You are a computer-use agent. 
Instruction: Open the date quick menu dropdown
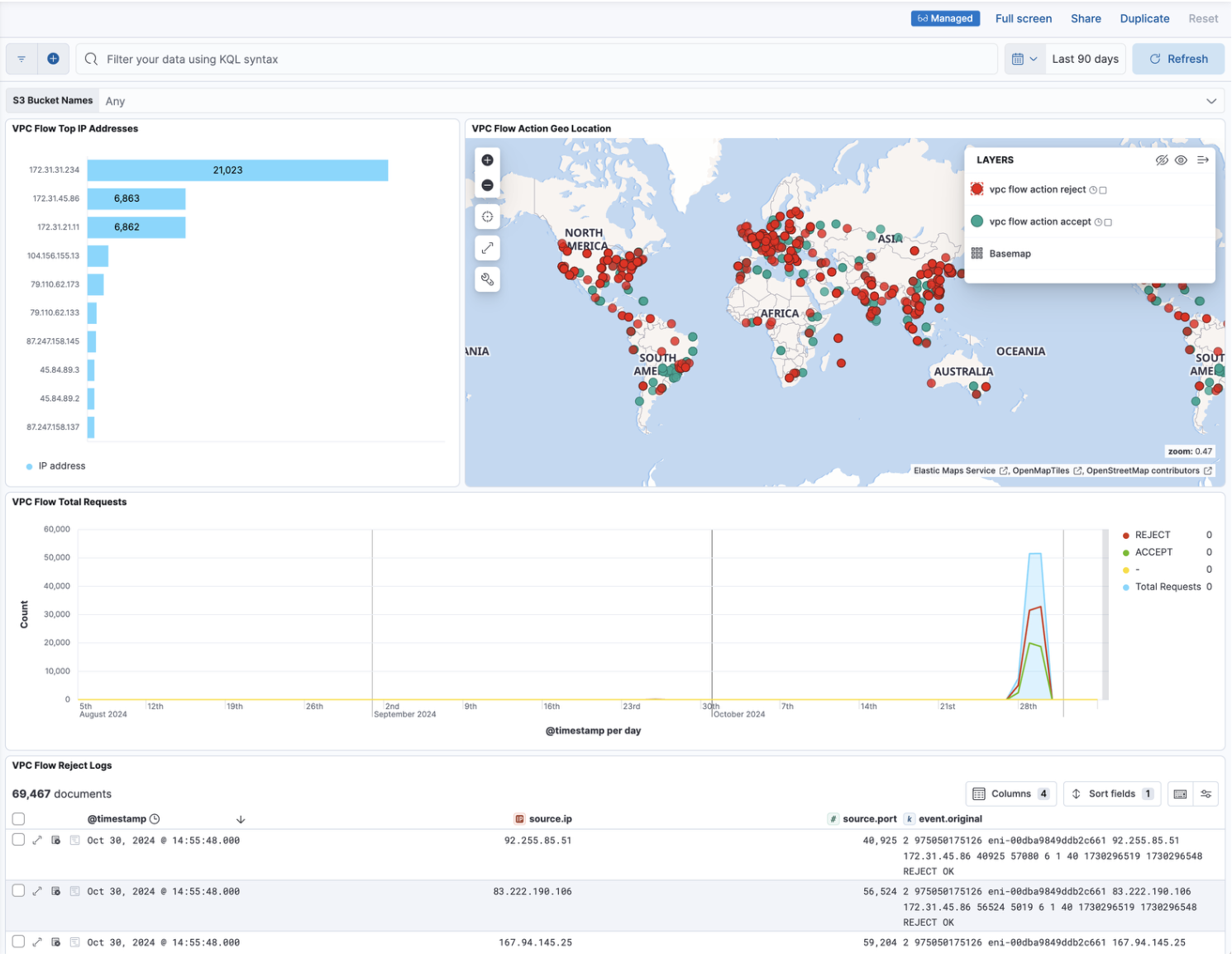(1024, 59)
